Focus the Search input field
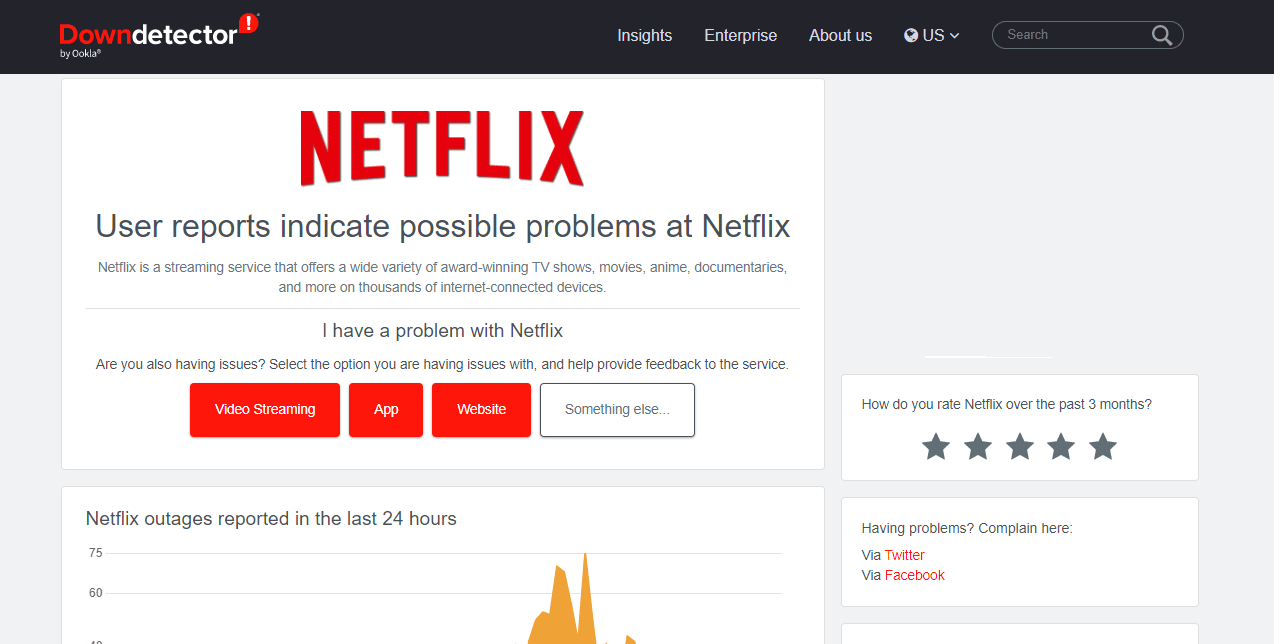Image resolution: width=1274 pixels, height=644 pixels. [x=1075, y=35]
